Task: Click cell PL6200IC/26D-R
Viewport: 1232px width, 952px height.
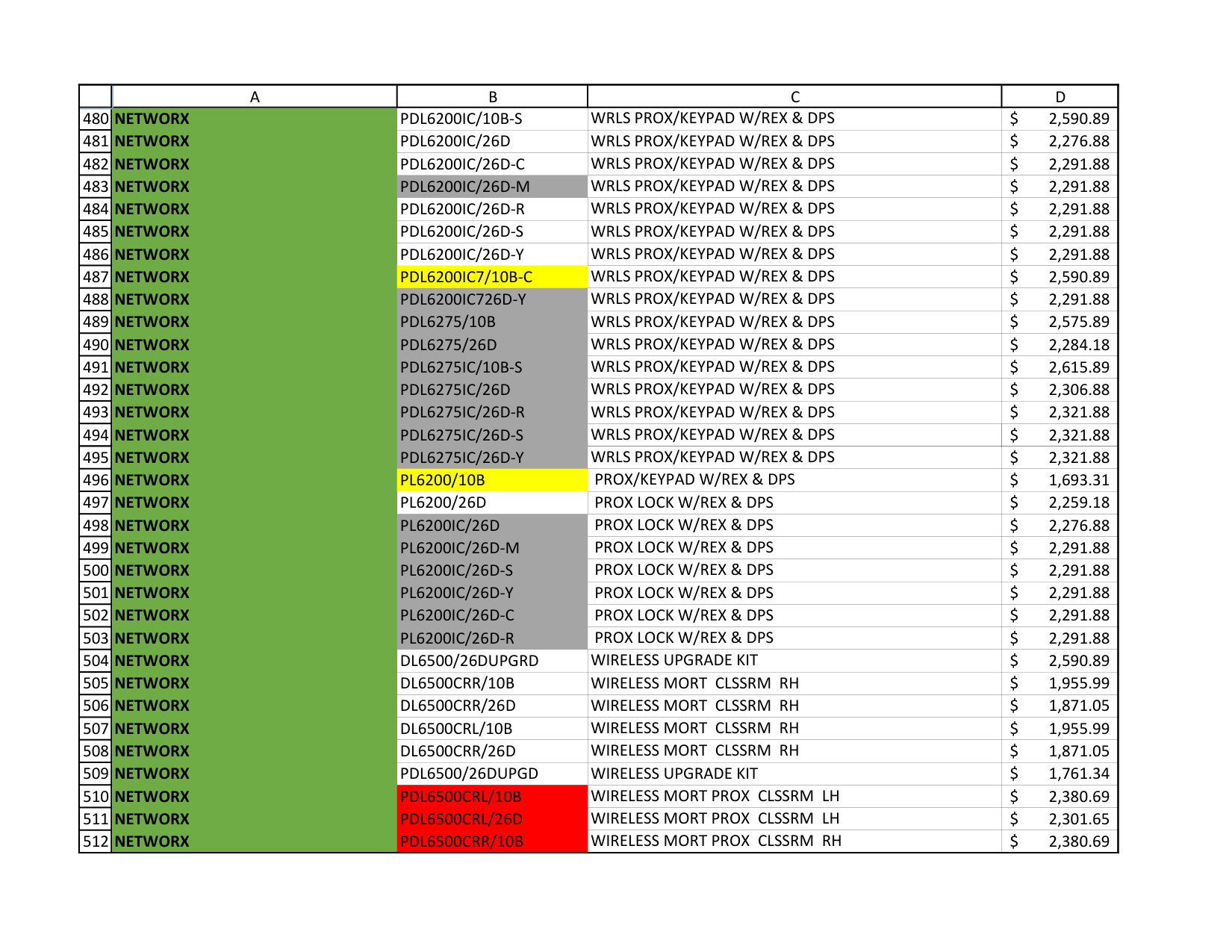Action: 492,638
